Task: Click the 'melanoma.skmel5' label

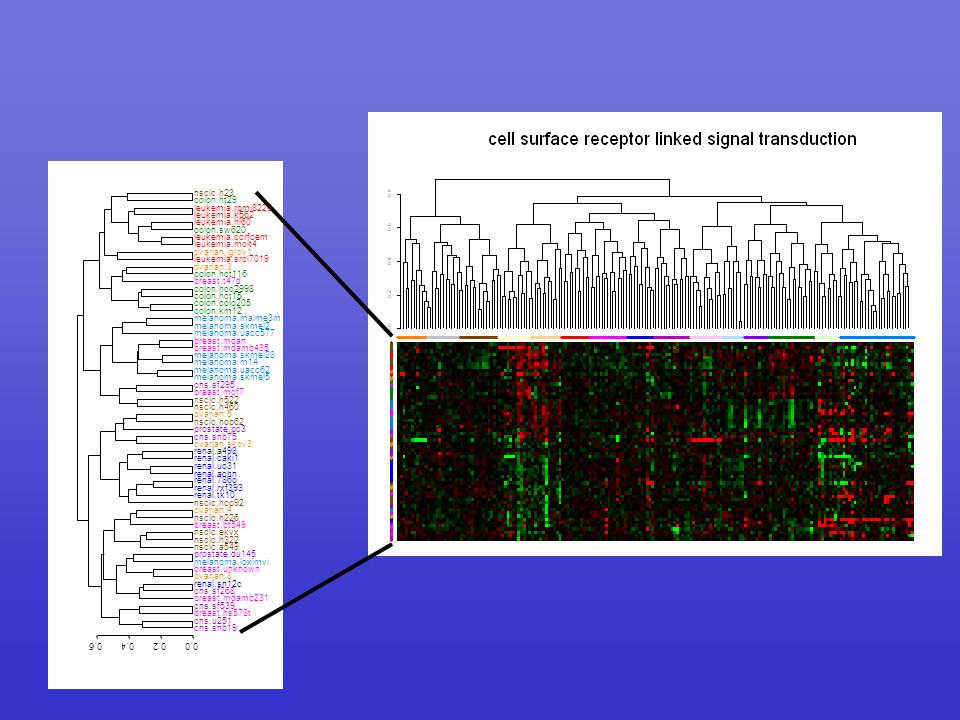Action: (x=232, y=377)
